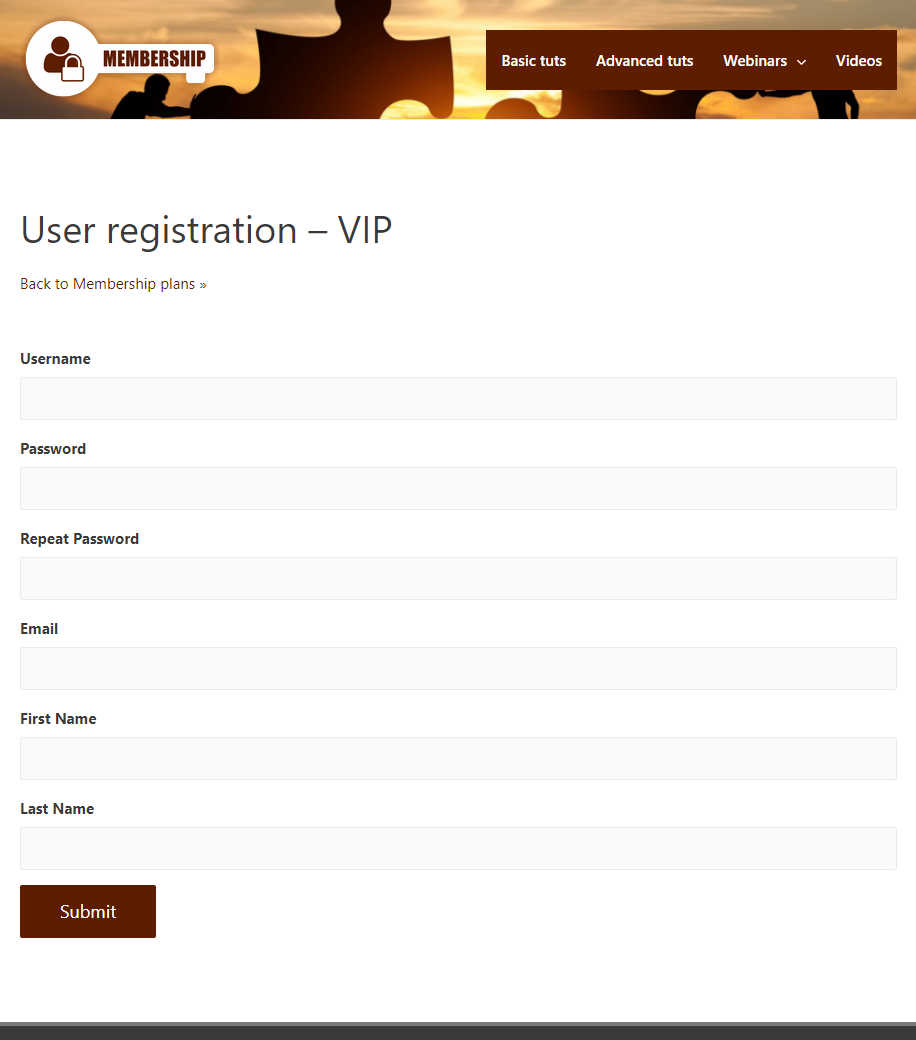Follow the Back to Membership plans link
Screen dimensions: 916x1040
tap(113, 284)
